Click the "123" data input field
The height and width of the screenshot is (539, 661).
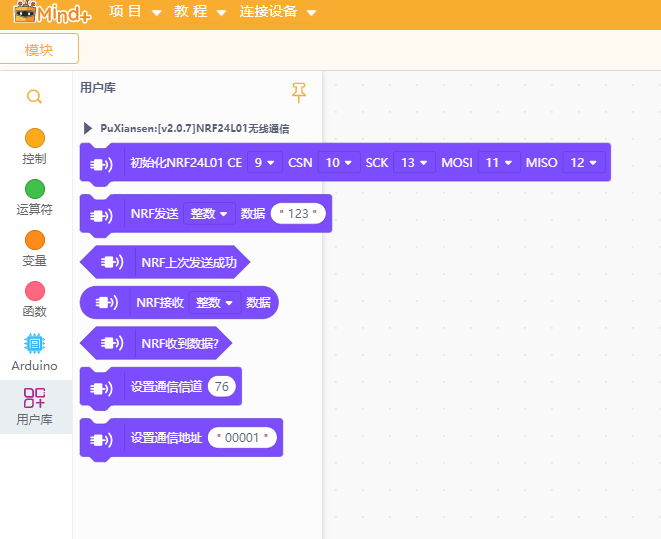(298, 214)
